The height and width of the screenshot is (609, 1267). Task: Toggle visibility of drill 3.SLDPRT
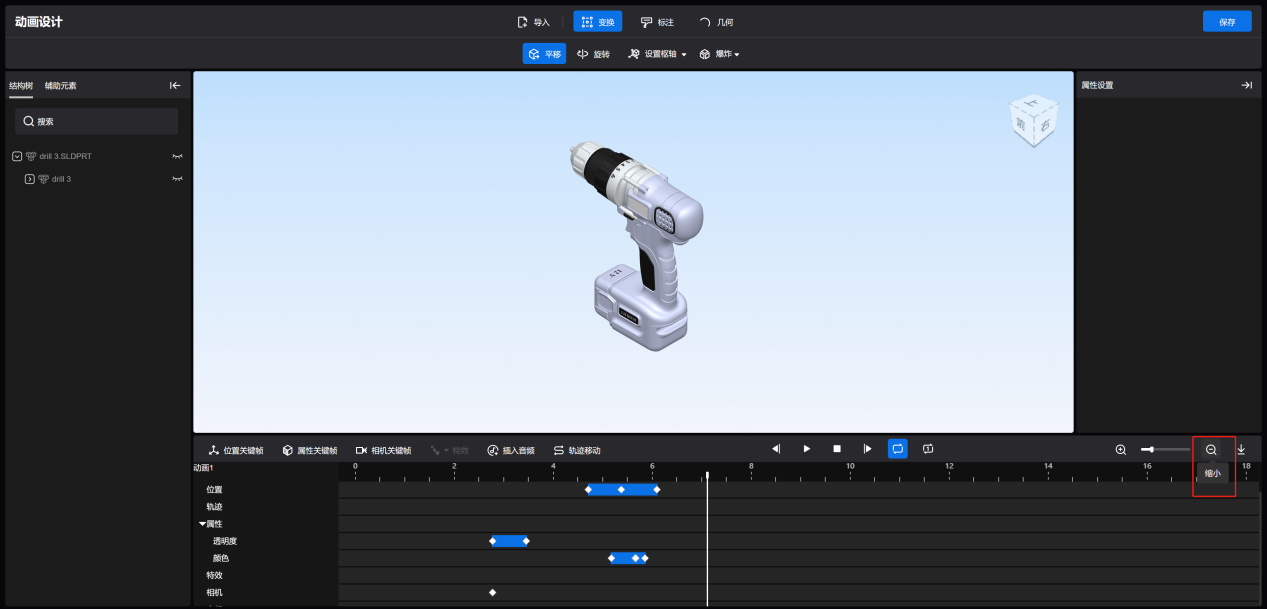178,156
